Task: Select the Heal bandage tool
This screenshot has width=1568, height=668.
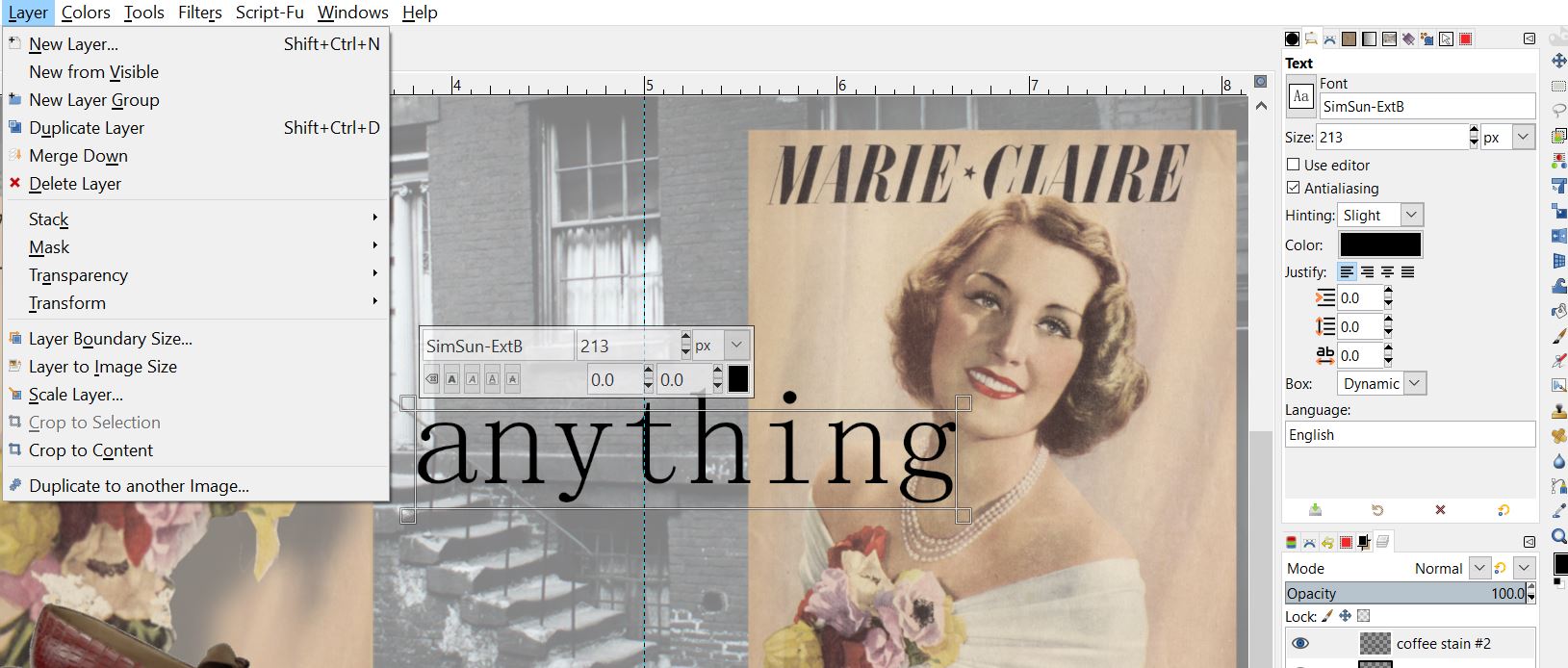Action: 1558,436
